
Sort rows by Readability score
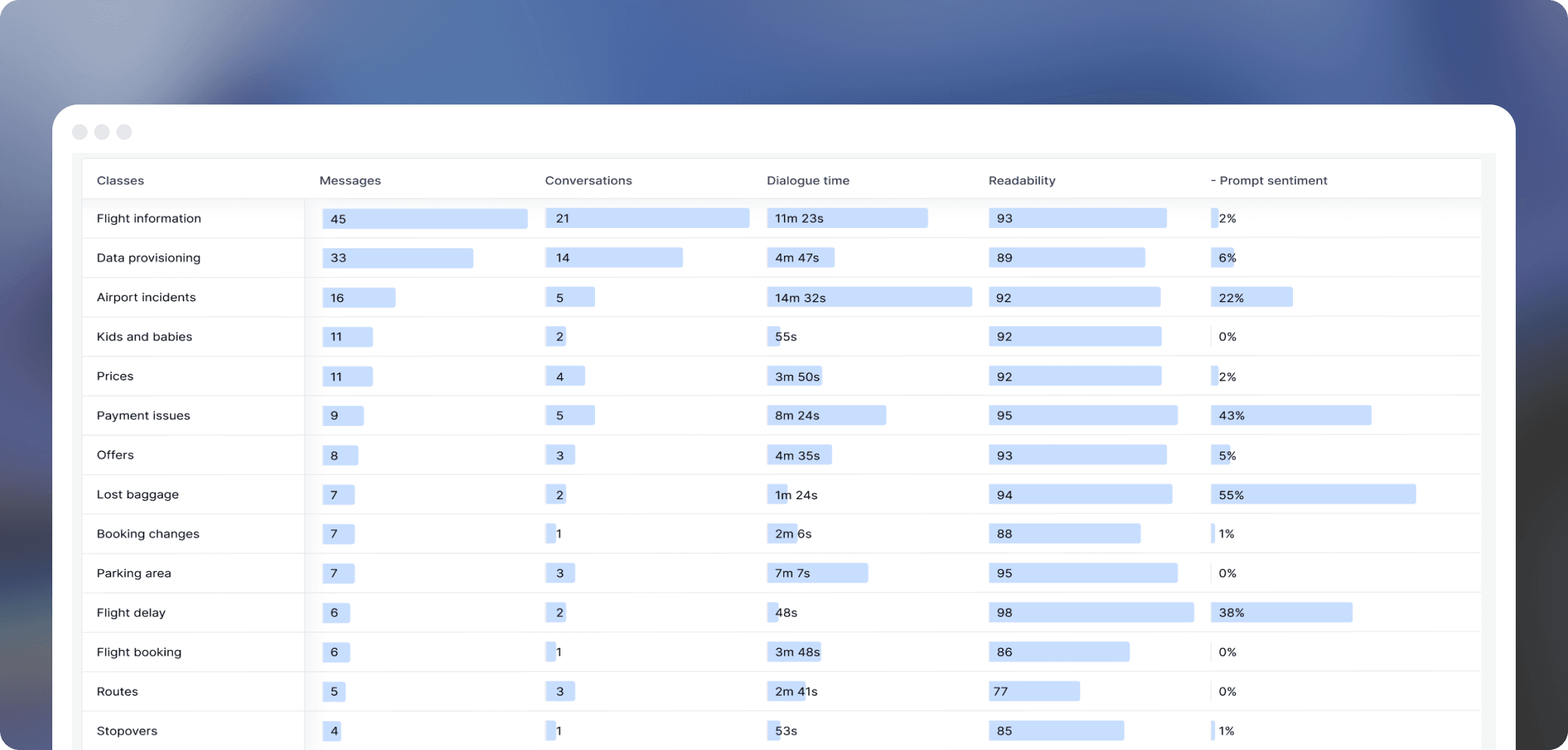1022,180
